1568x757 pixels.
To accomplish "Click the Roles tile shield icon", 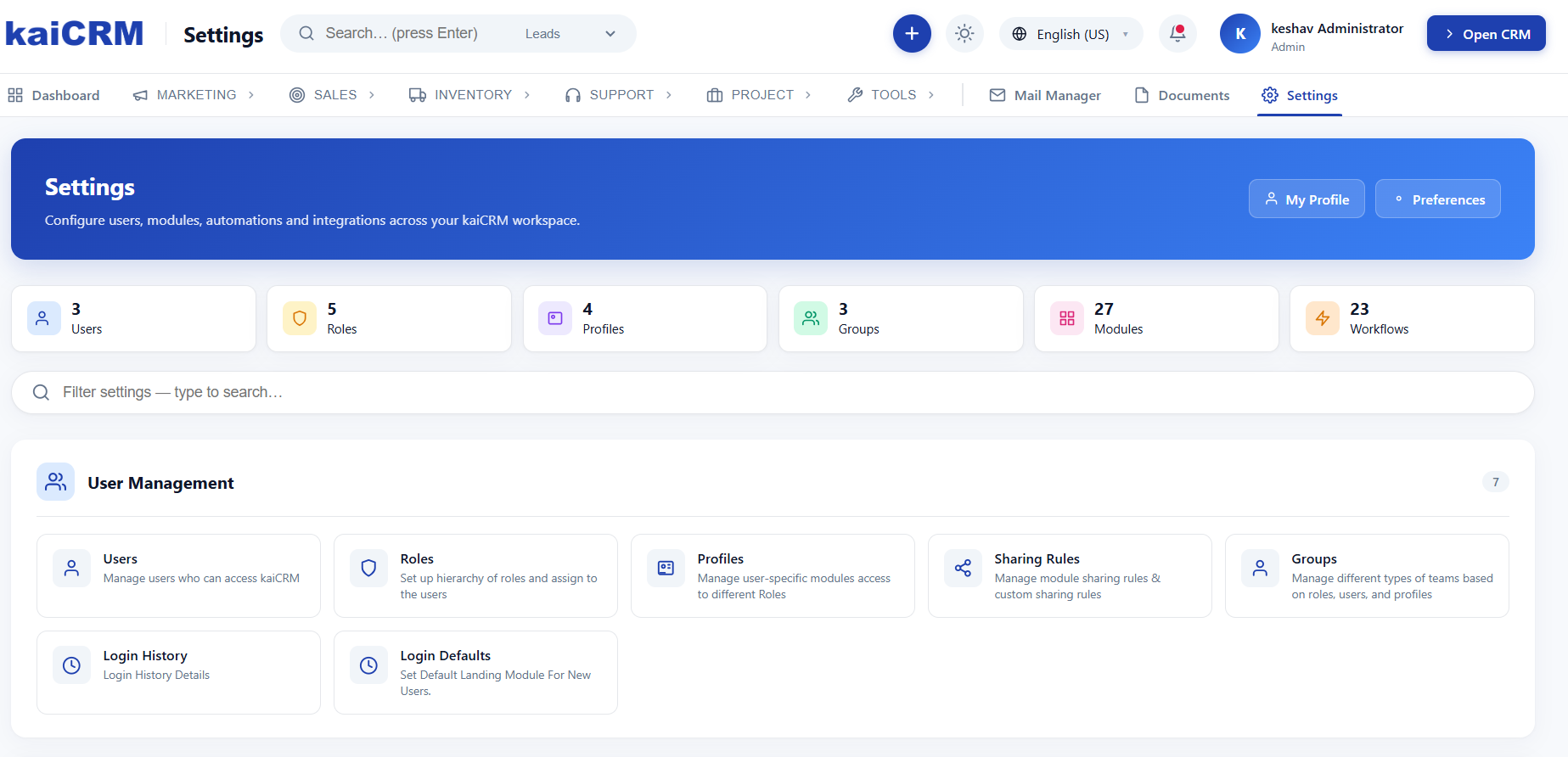I will [x=369, y=569].
